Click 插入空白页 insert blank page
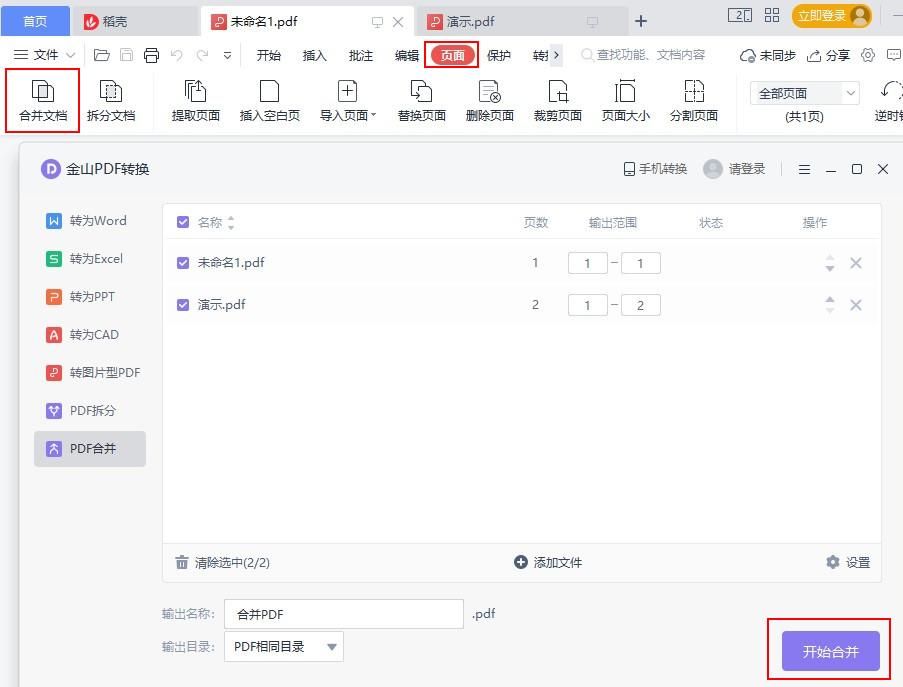The image size is (903, 687). [269, 101]
